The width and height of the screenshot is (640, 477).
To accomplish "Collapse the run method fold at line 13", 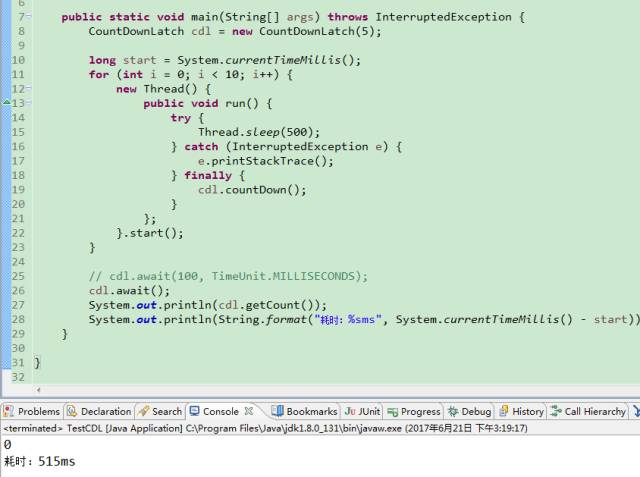I will coord(29,103).
